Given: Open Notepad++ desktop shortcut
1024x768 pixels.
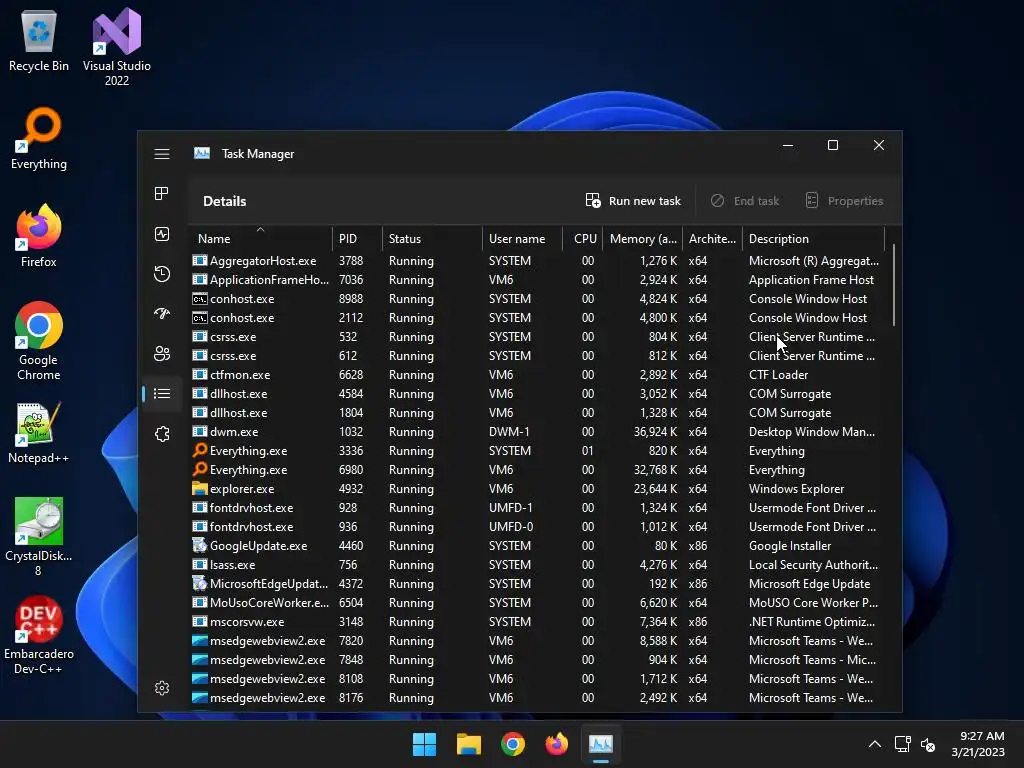Looking at the screenshot, I should coord(39,433).
